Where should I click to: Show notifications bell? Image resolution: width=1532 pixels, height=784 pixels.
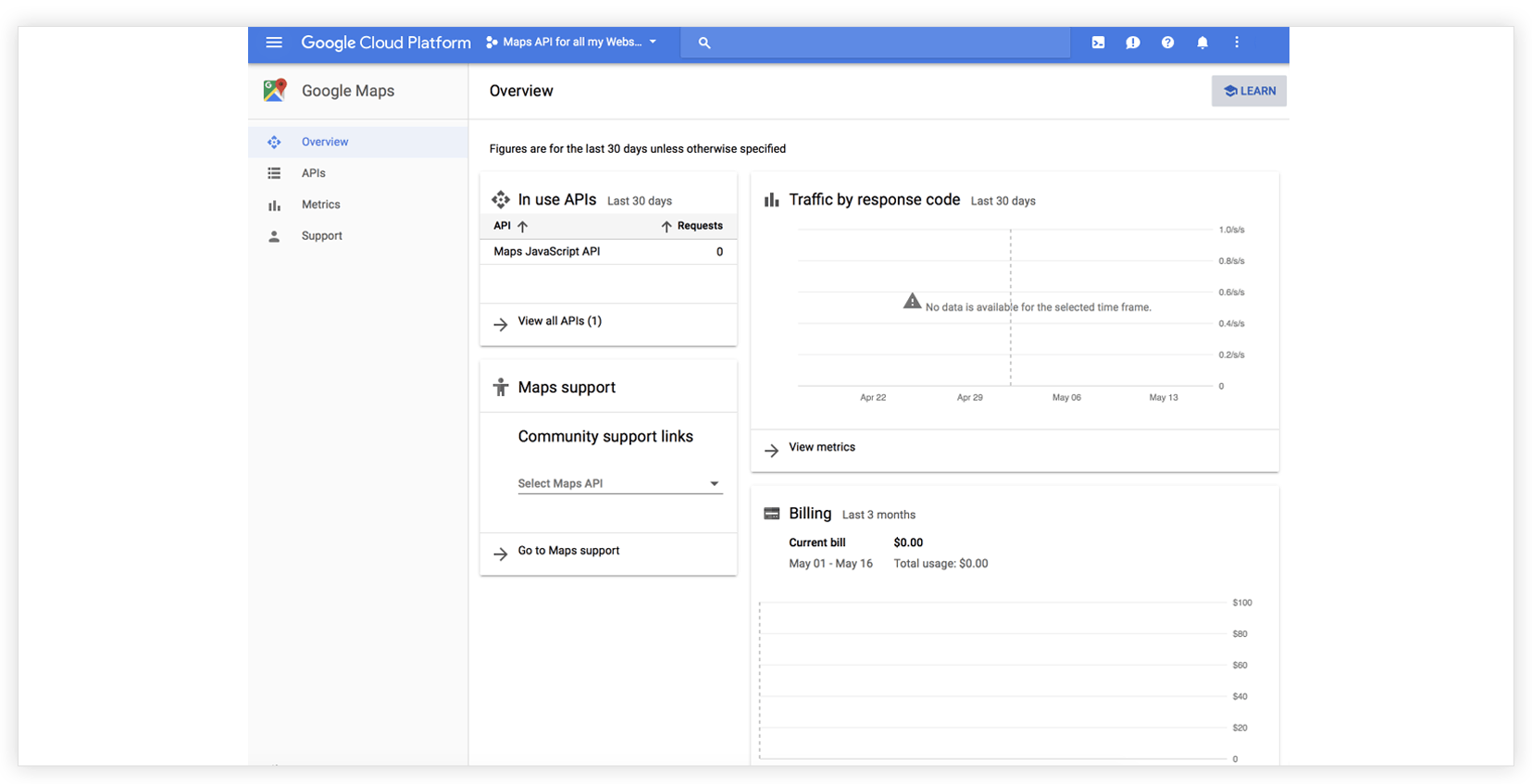[x=1202, y=43]
